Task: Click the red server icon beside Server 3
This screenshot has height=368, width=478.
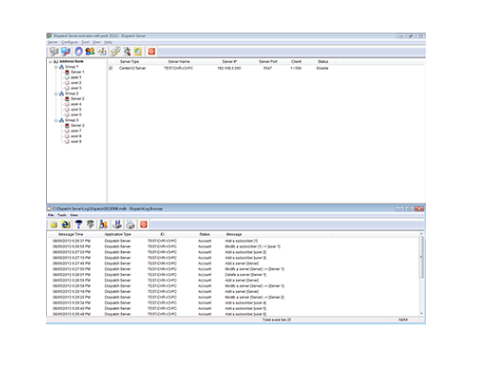Action: (67, 125)
